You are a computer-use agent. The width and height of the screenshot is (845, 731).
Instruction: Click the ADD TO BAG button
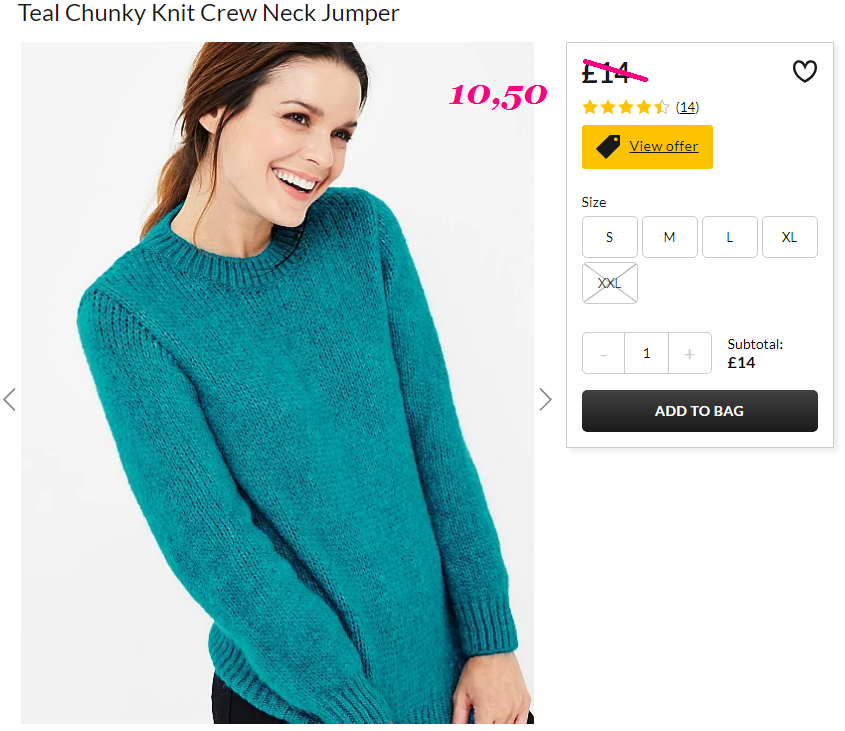[699, 411]
